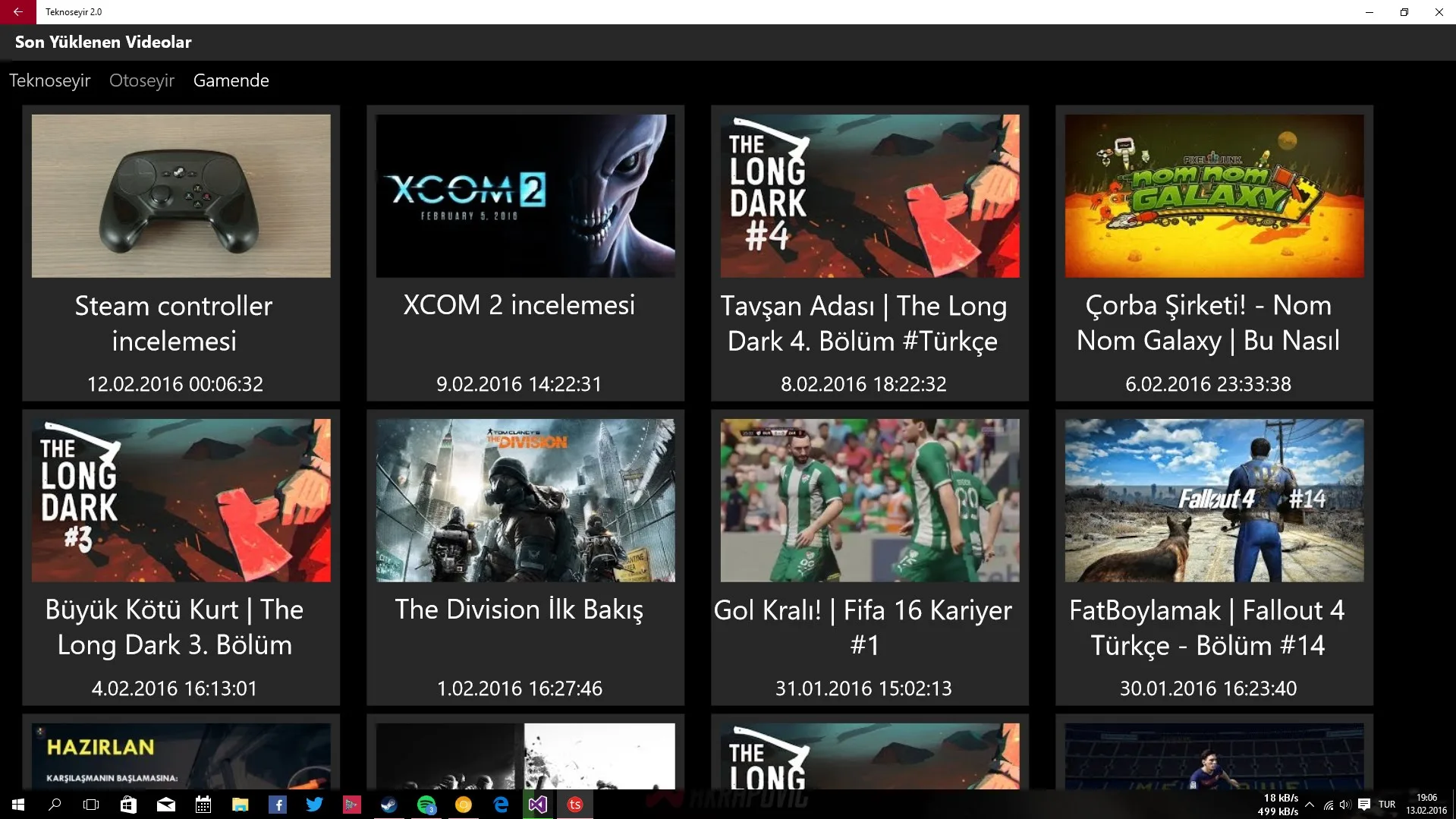Open the Mail app from the taskbar
Screen dimensions: 1456x819
click(x=165, y=805)
